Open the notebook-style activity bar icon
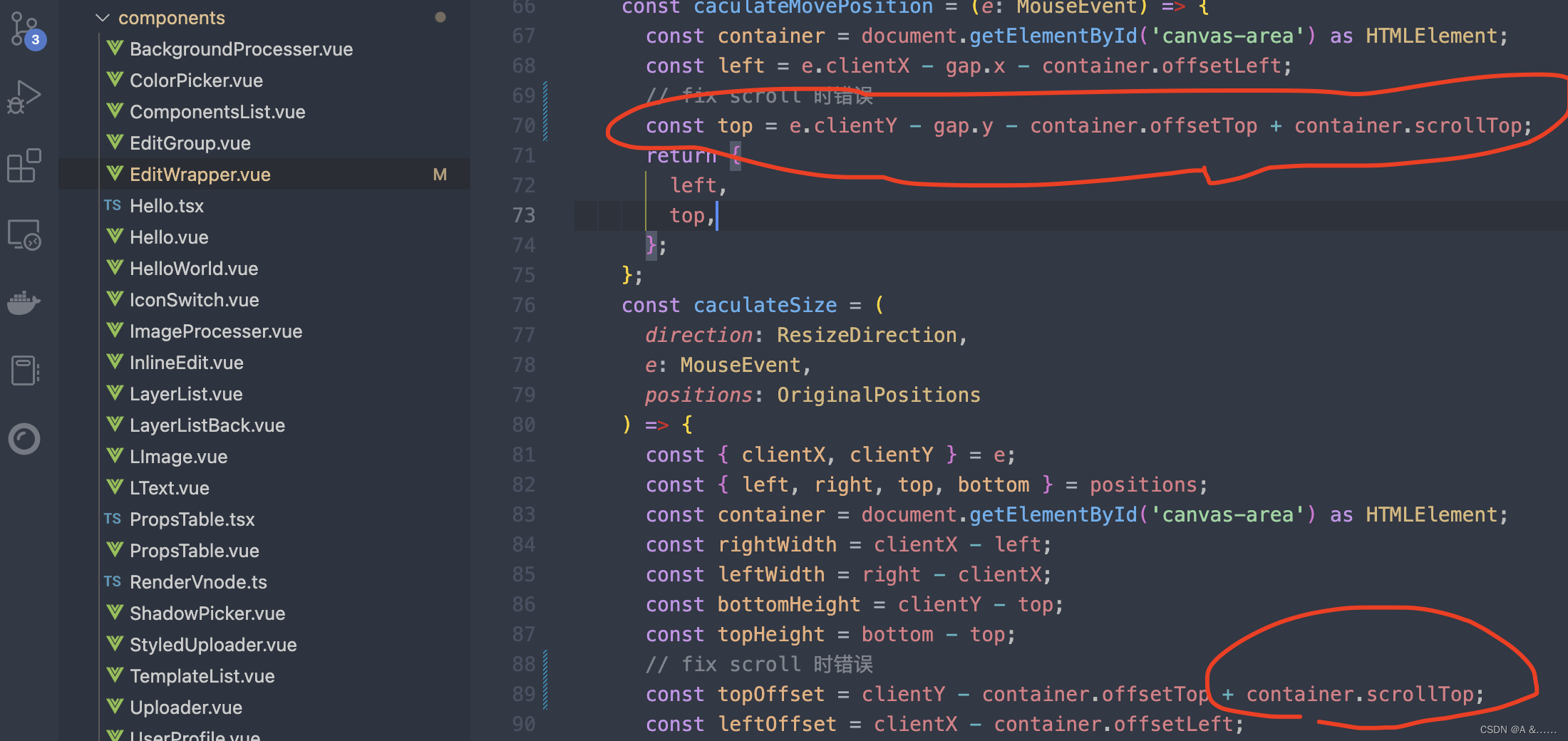1568x741 pixels. [x=25, y=370]
